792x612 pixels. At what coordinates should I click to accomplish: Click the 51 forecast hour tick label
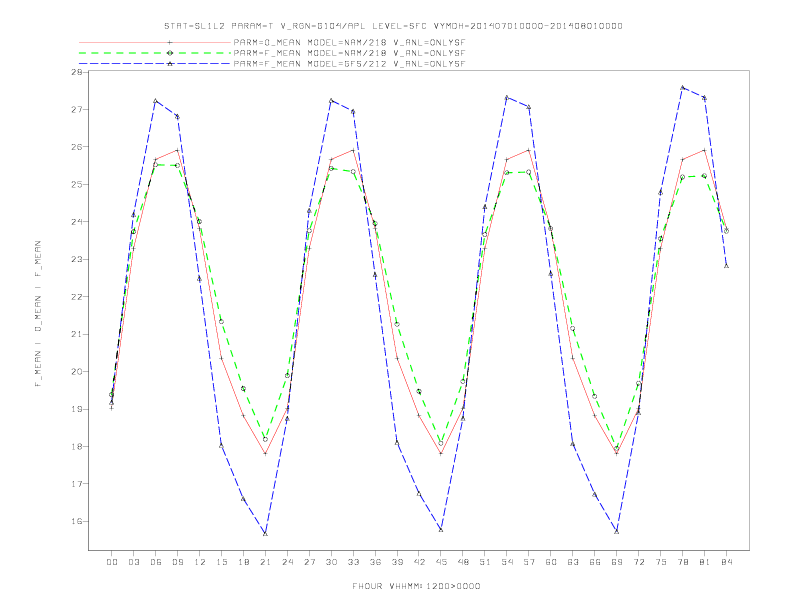485,562
